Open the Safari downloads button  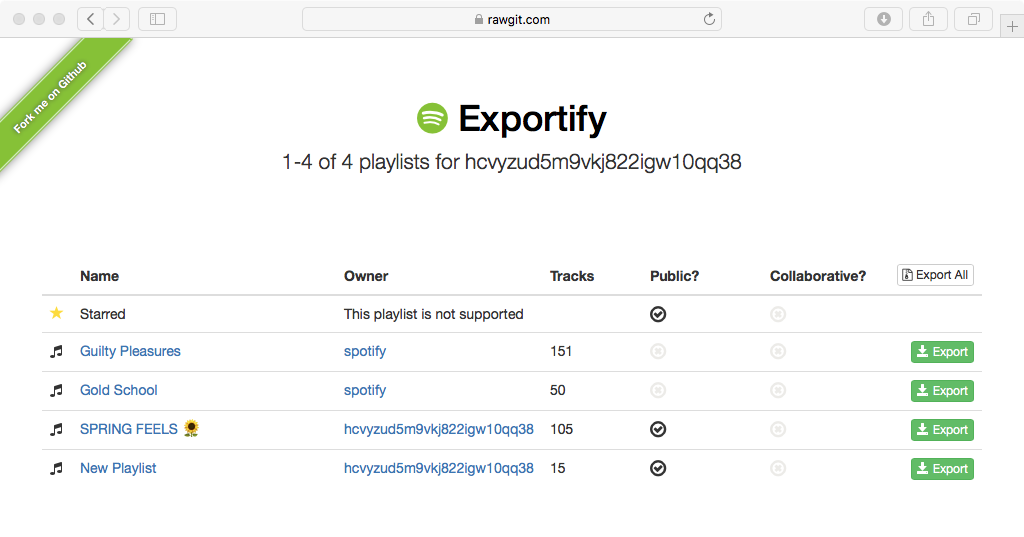point(884,19)
